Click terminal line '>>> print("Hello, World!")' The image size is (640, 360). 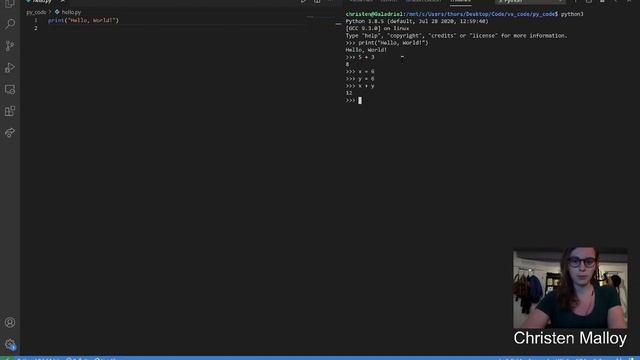pos(387,43)
